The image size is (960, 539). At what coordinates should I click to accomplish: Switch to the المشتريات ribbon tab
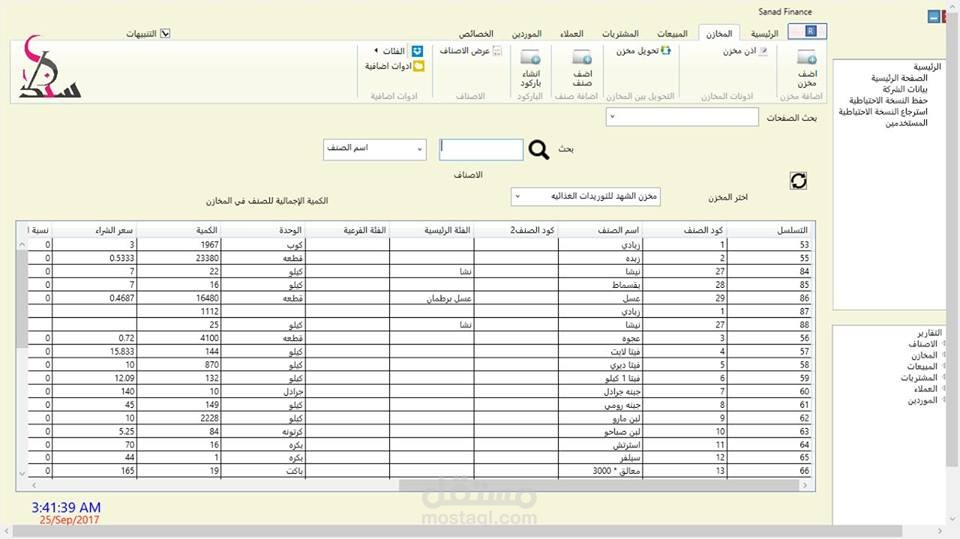[620, 34]
